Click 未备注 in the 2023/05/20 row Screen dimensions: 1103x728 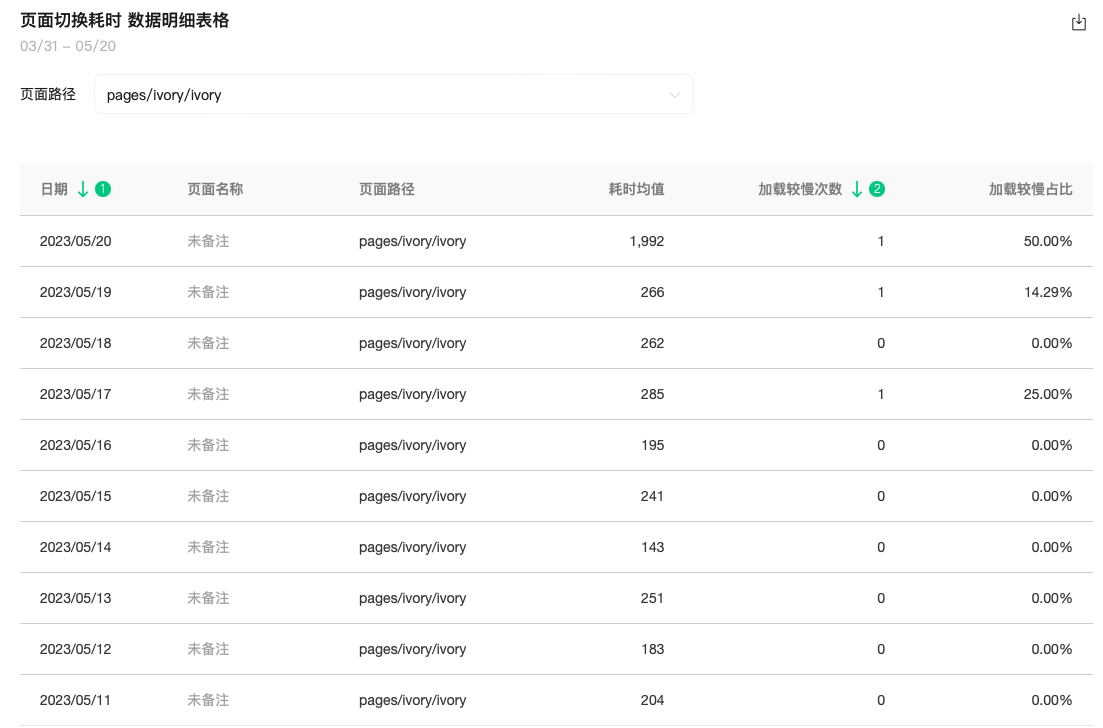click(208, 241)
